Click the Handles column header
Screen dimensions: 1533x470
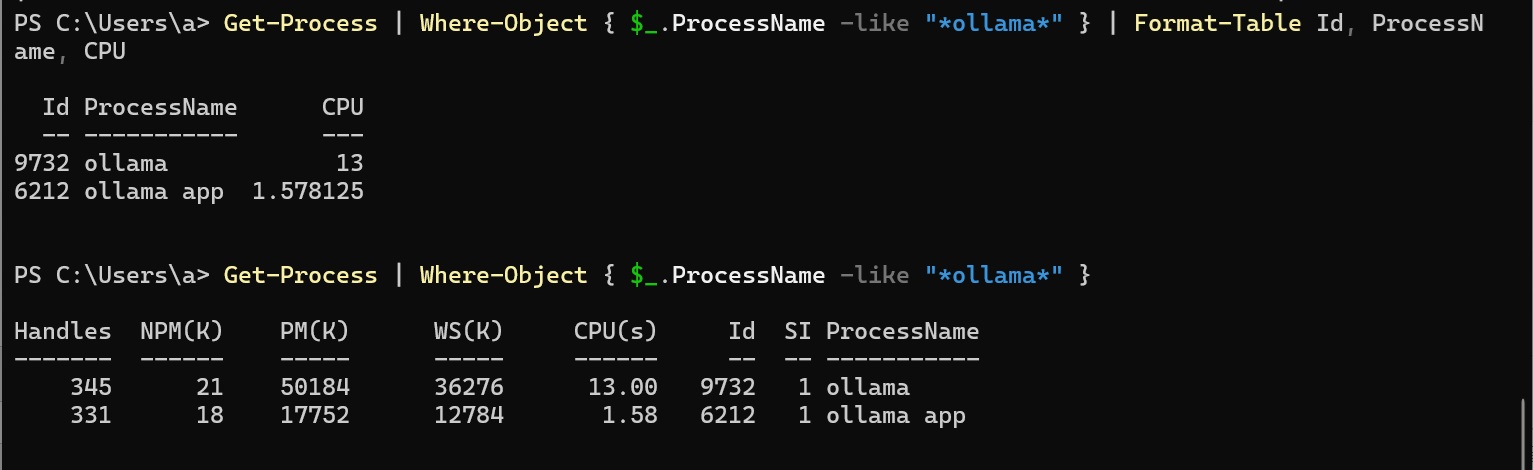[63, 331]
